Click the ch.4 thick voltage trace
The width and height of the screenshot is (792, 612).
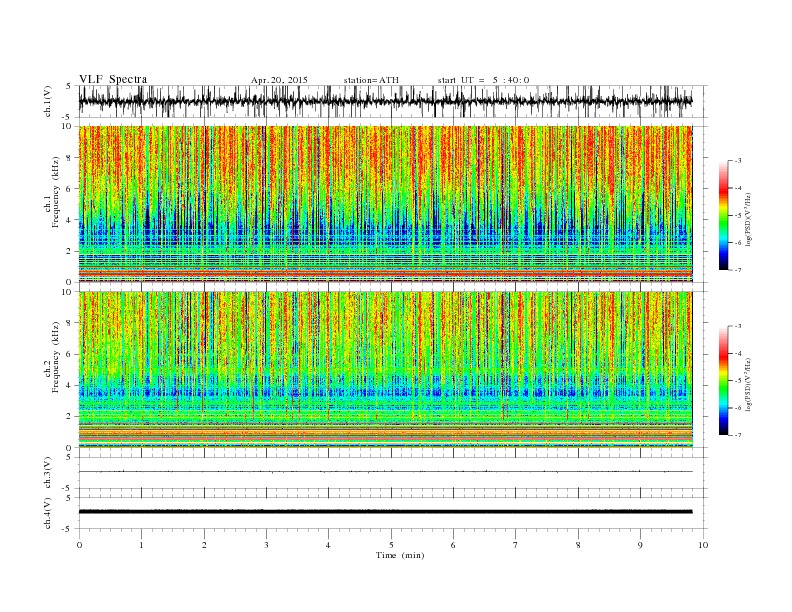385,512
